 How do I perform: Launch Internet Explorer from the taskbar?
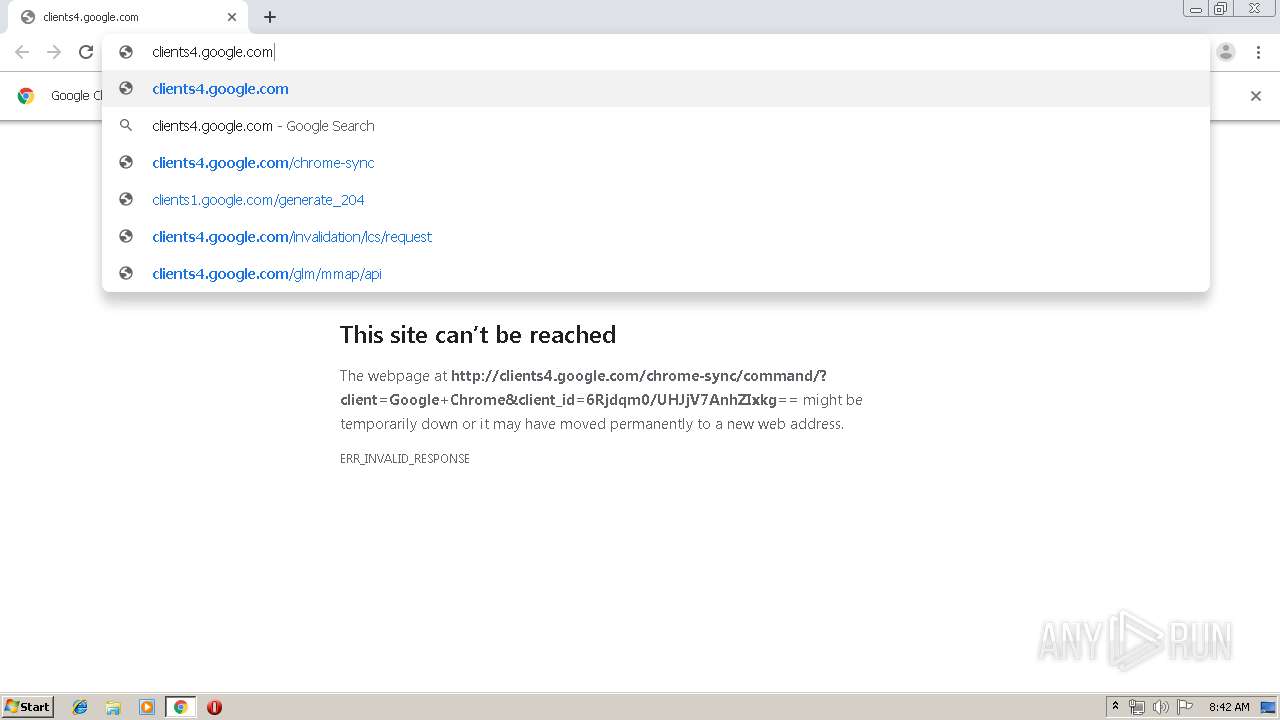pos(80,707)
